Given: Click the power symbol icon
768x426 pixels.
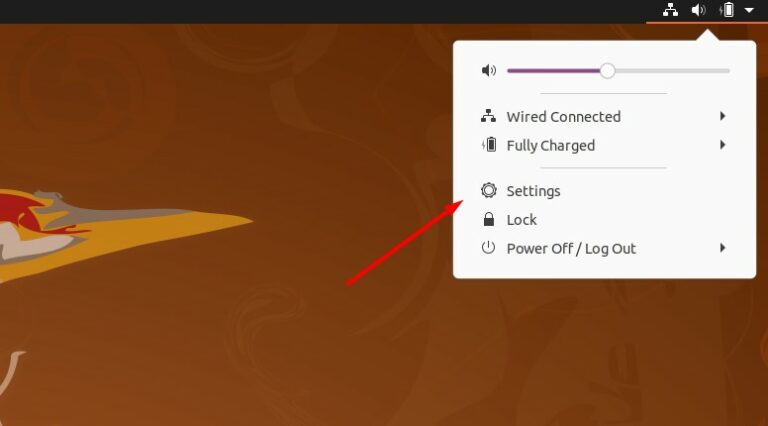Looking at the screenshot, I should coord(488,248).
